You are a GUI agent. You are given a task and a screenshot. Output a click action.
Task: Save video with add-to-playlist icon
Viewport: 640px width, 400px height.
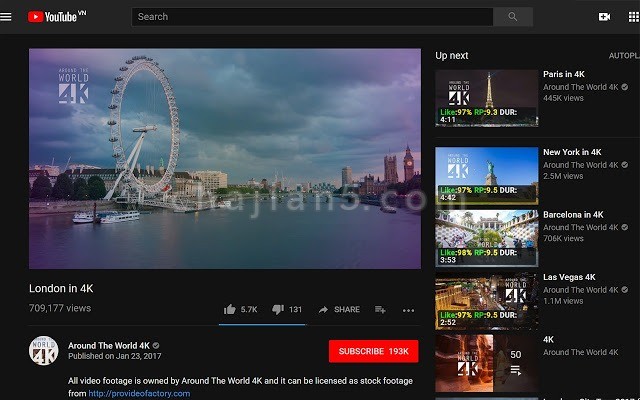(x=380, y=310)
